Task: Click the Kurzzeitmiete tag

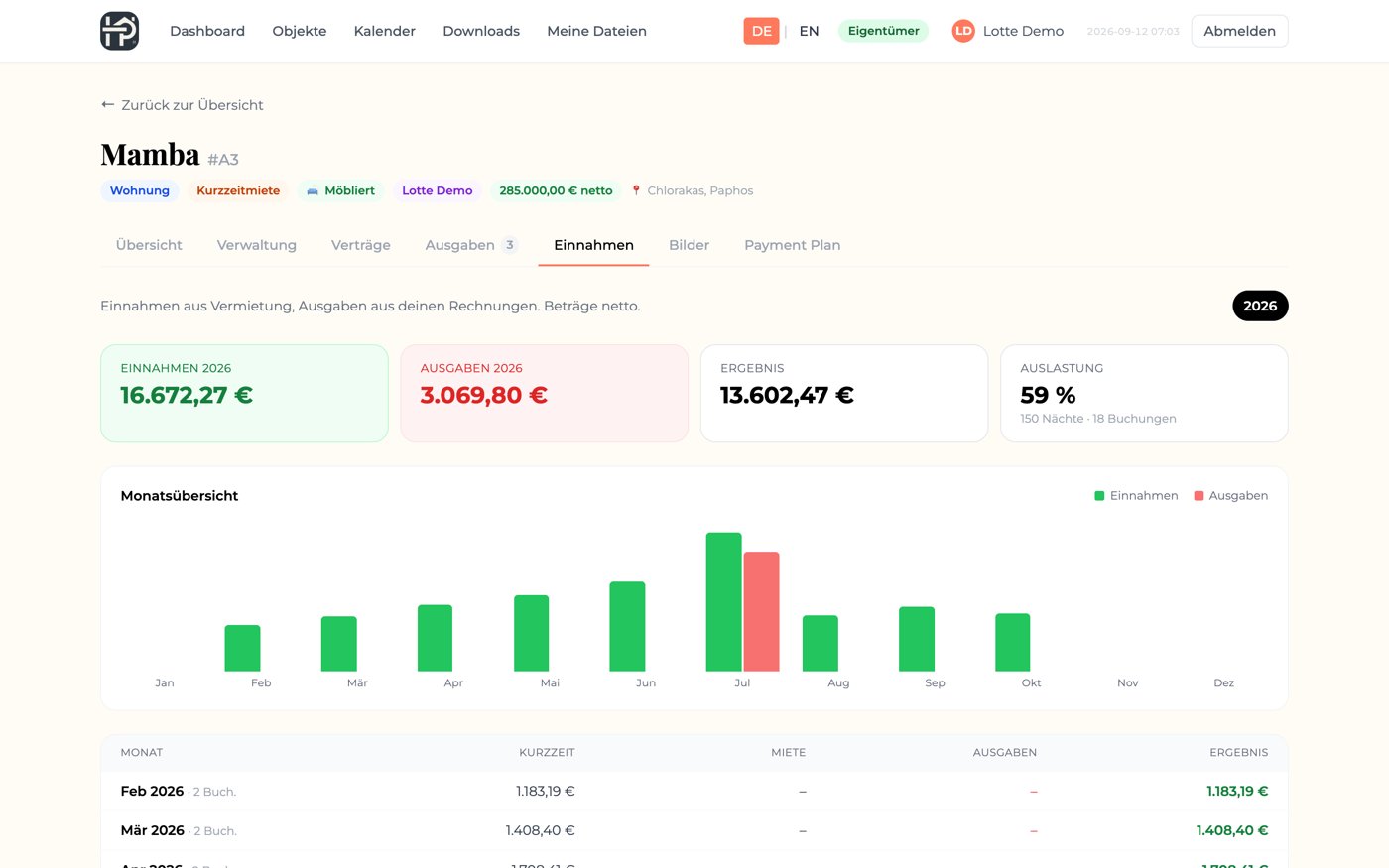Action: click(238, 190)
